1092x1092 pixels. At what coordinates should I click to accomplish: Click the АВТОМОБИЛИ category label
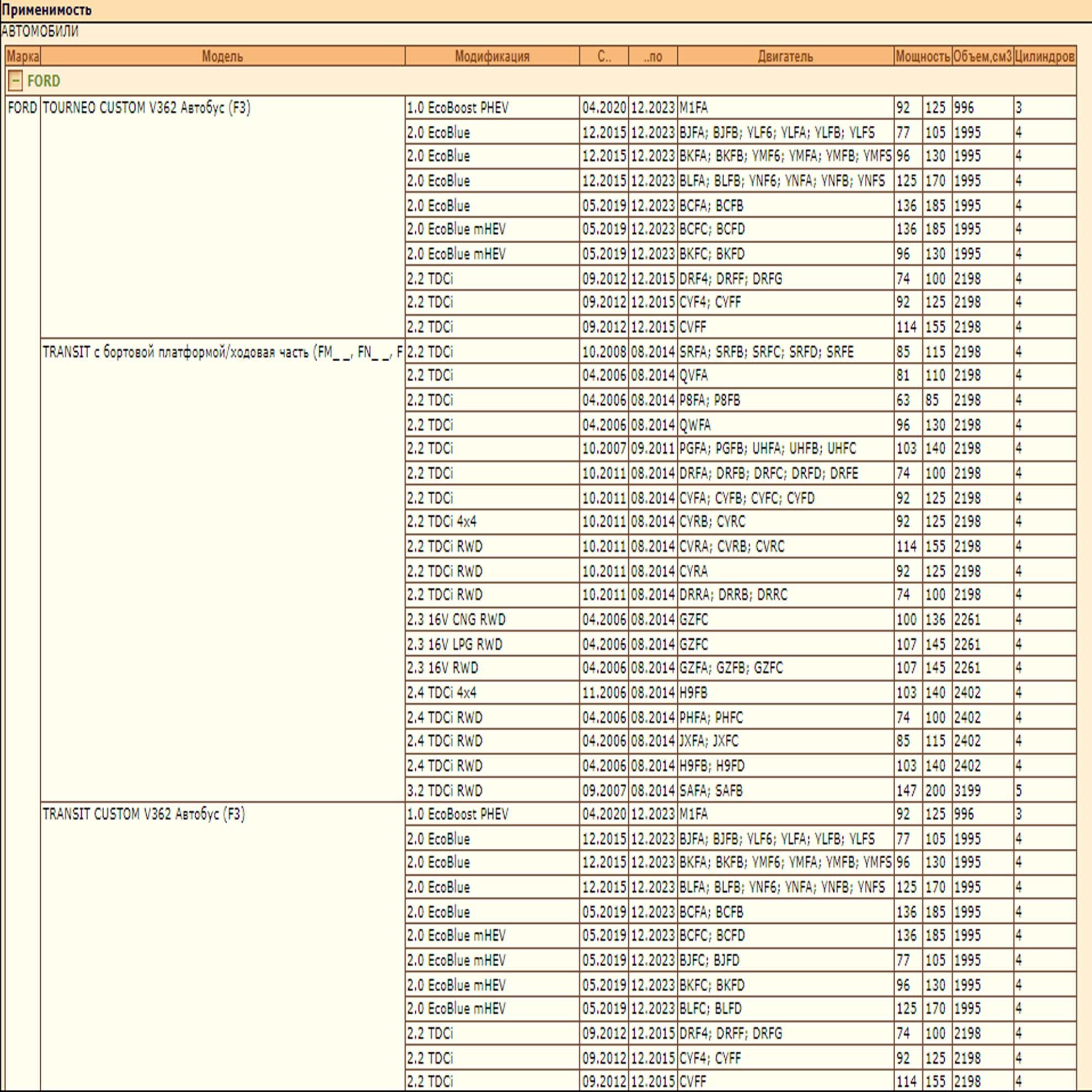[40, 31]
